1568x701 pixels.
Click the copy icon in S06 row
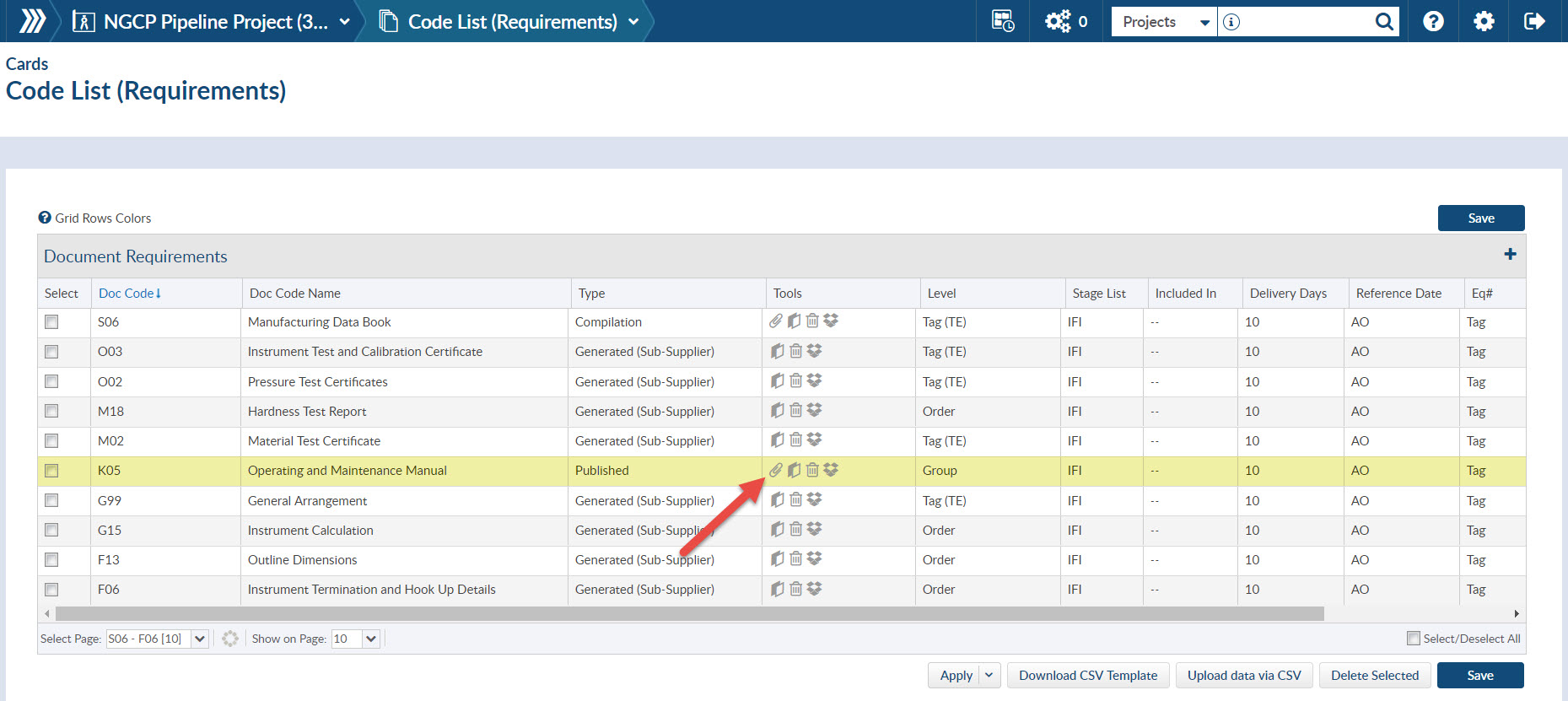pos(794,321)
